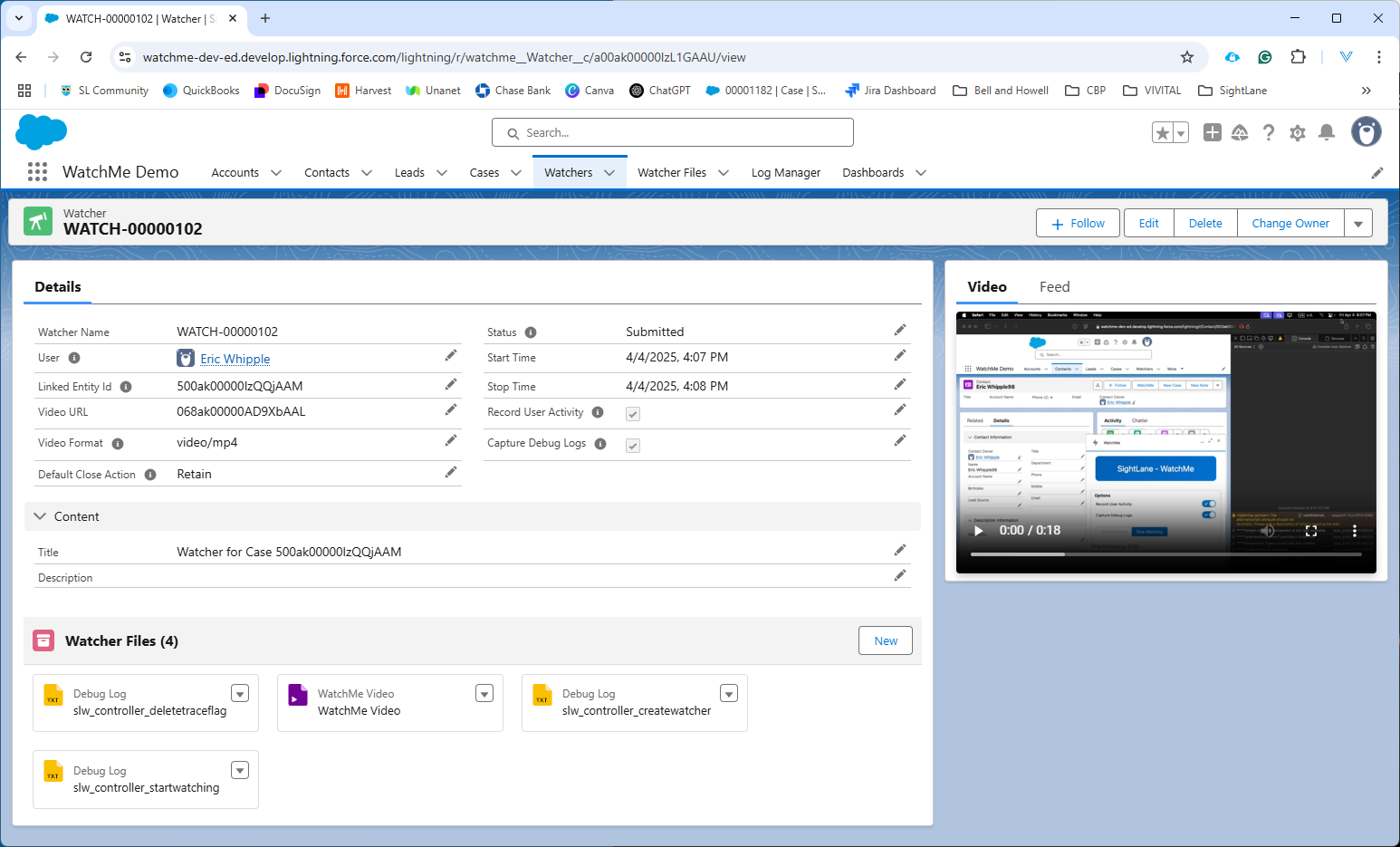Edit the Status field pencil icon
The width and height of the screenshot is (1400, 847).
tap(900, 330)
